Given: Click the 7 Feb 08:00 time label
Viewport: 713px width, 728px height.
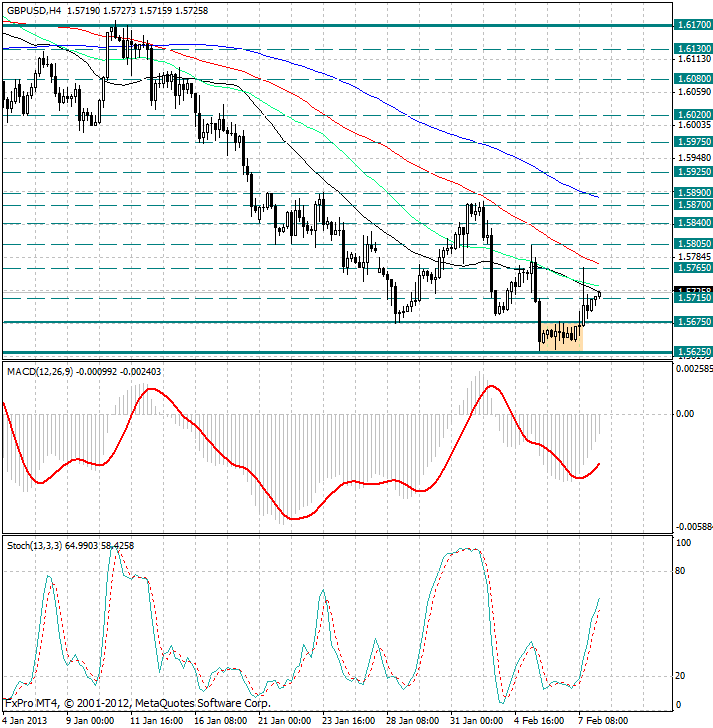Looking at the screenshot, I should click(x=603, y=721).
